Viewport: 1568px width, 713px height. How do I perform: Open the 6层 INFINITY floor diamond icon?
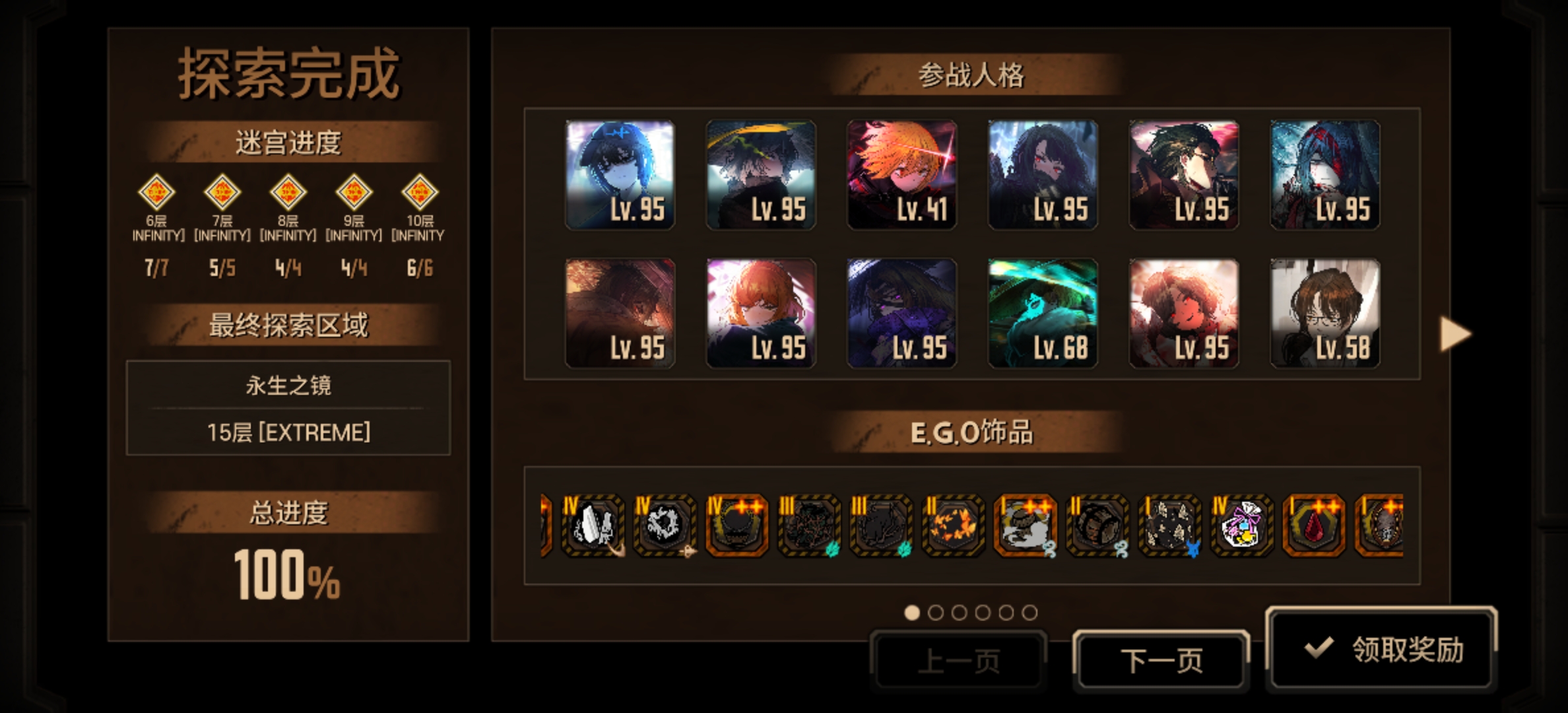coord(156,193)
